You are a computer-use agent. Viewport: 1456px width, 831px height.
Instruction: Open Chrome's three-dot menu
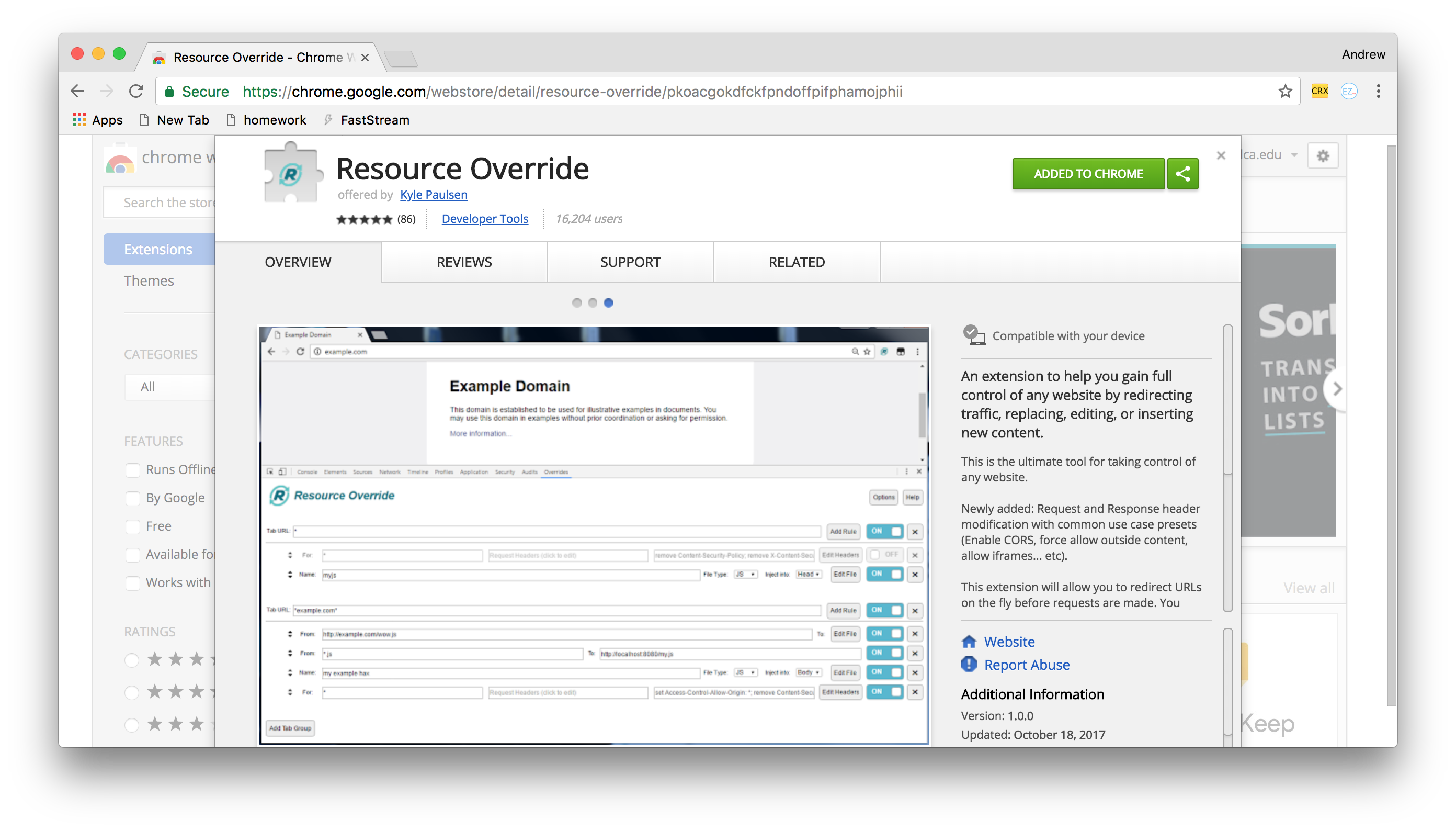pos(1379,92)
